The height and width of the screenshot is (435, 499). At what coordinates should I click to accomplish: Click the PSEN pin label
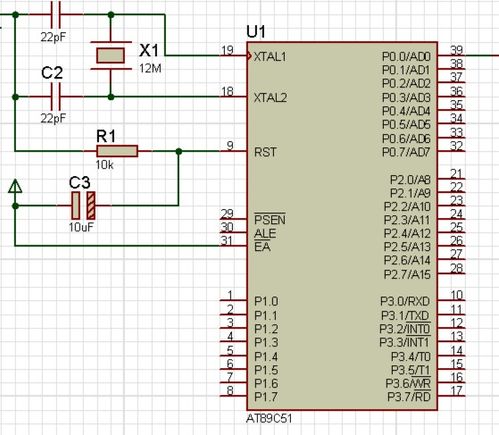270,220
